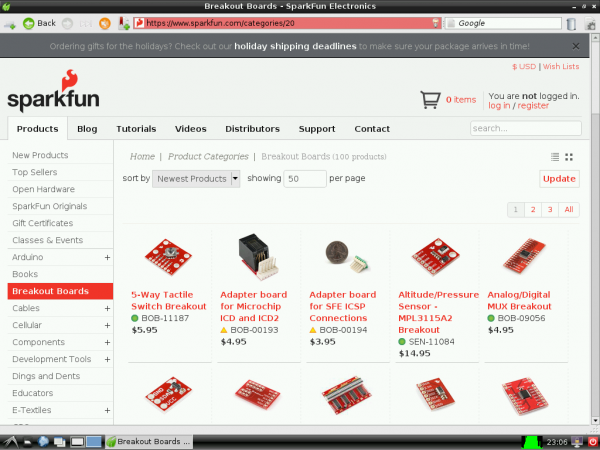Switch to grid view icon
The height and width of the screenshot is (450, 600).
[569, 157]
